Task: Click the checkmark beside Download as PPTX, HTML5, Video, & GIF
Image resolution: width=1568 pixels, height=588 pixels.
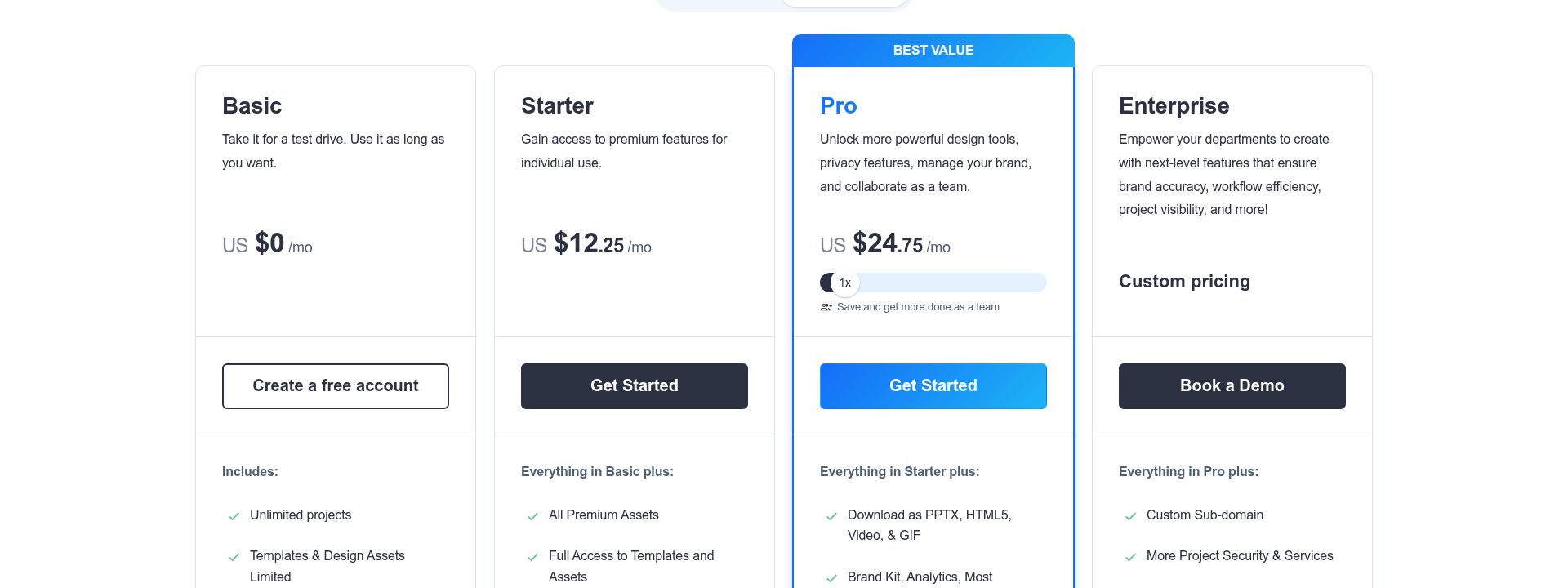Action: click(x=831, y=515)
